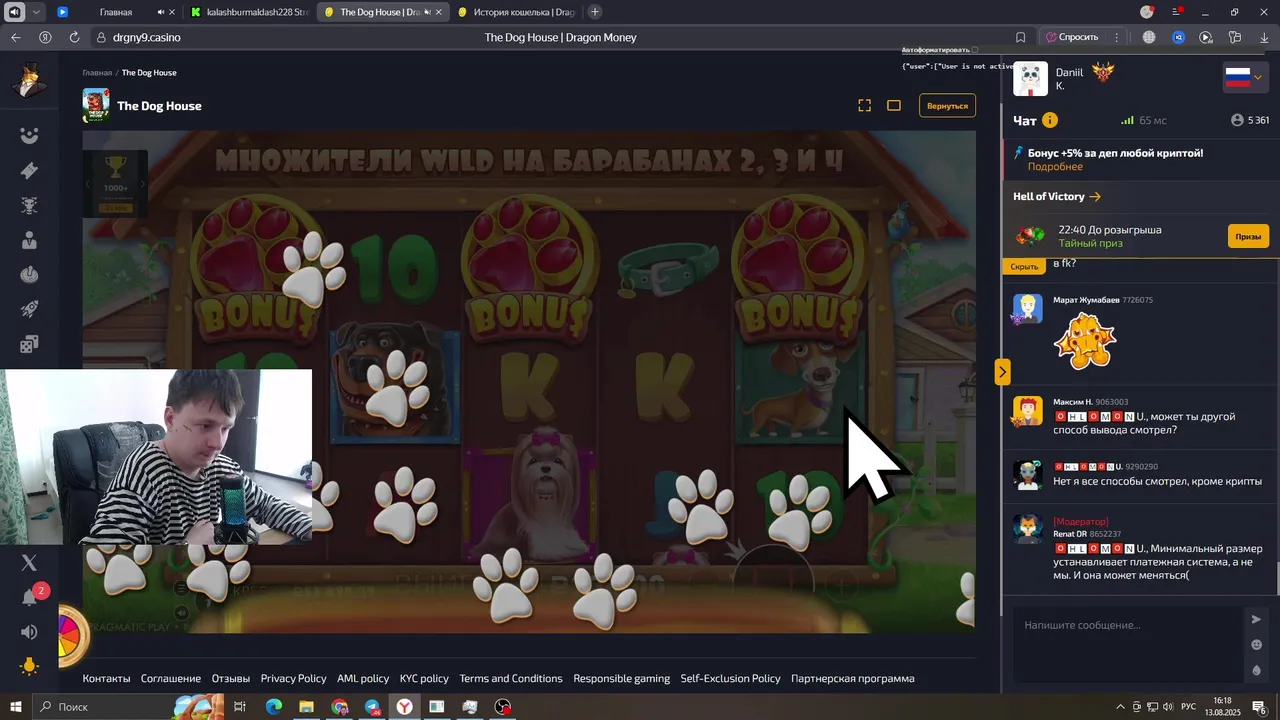Open Windows Start menu

[x=15, y=707]
